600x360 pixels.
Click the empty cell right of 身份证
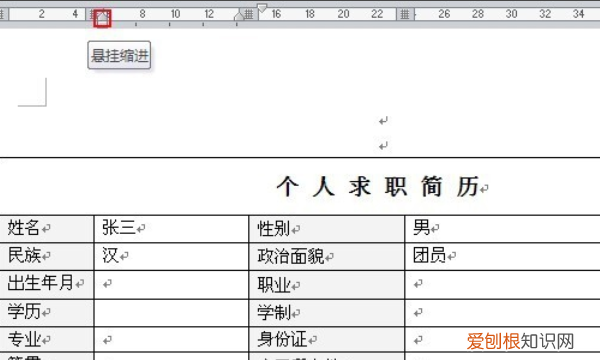tap(502, 340)
